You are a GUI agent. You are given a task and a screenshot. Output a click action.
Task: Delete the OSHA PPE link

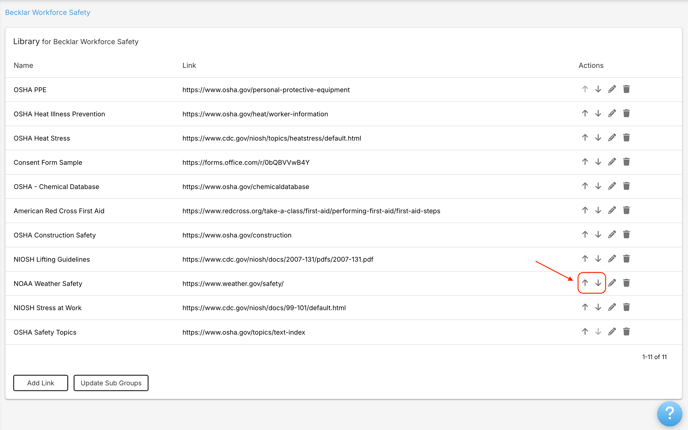tap(627, 89)
